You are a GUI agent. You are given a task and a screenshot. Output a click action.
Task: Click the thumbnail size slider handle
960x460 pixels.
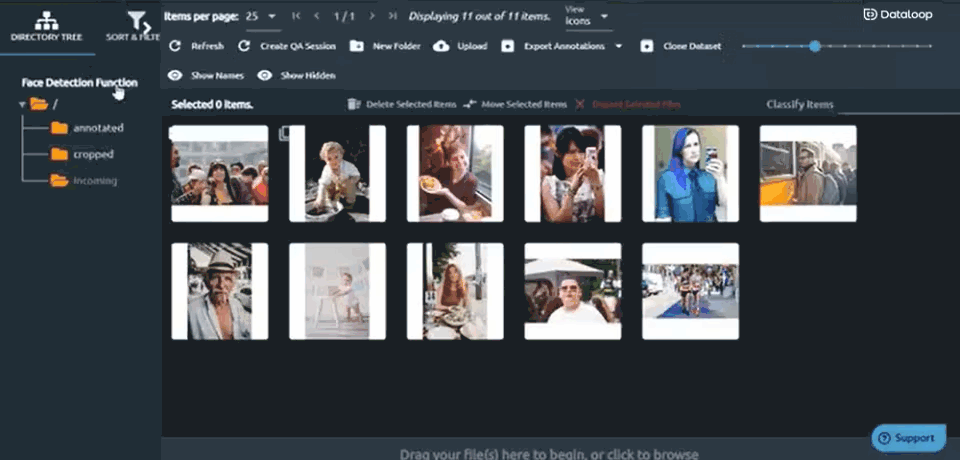[x=815, y=46]
